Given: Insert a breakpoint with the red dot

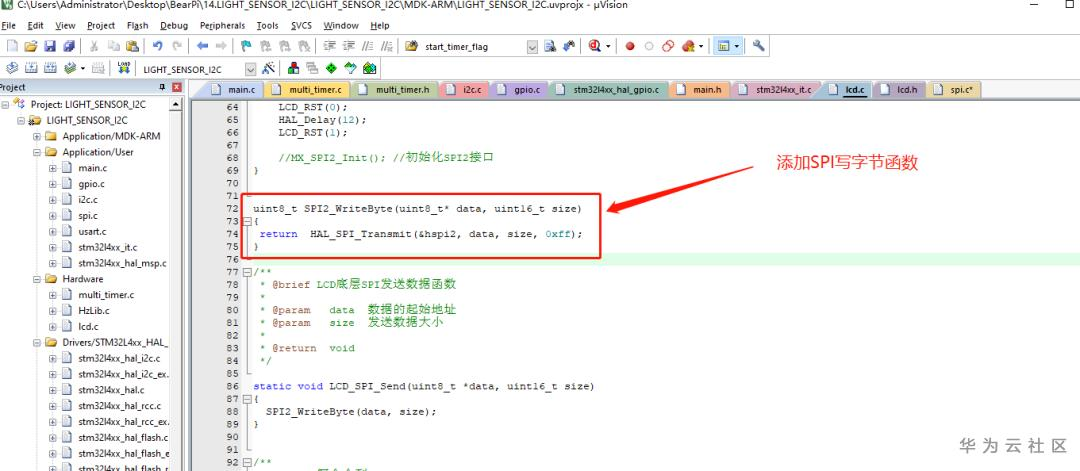Looking at the screenshot, I should coord(630,46).
